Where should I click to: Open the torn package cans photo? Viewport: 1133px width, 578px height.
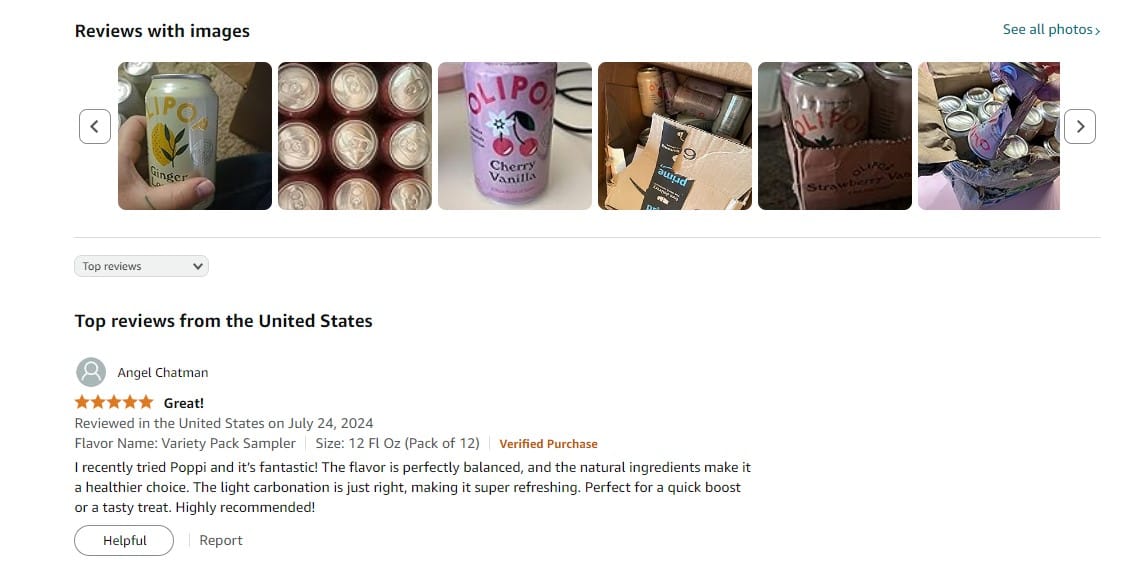pos(988,136)
